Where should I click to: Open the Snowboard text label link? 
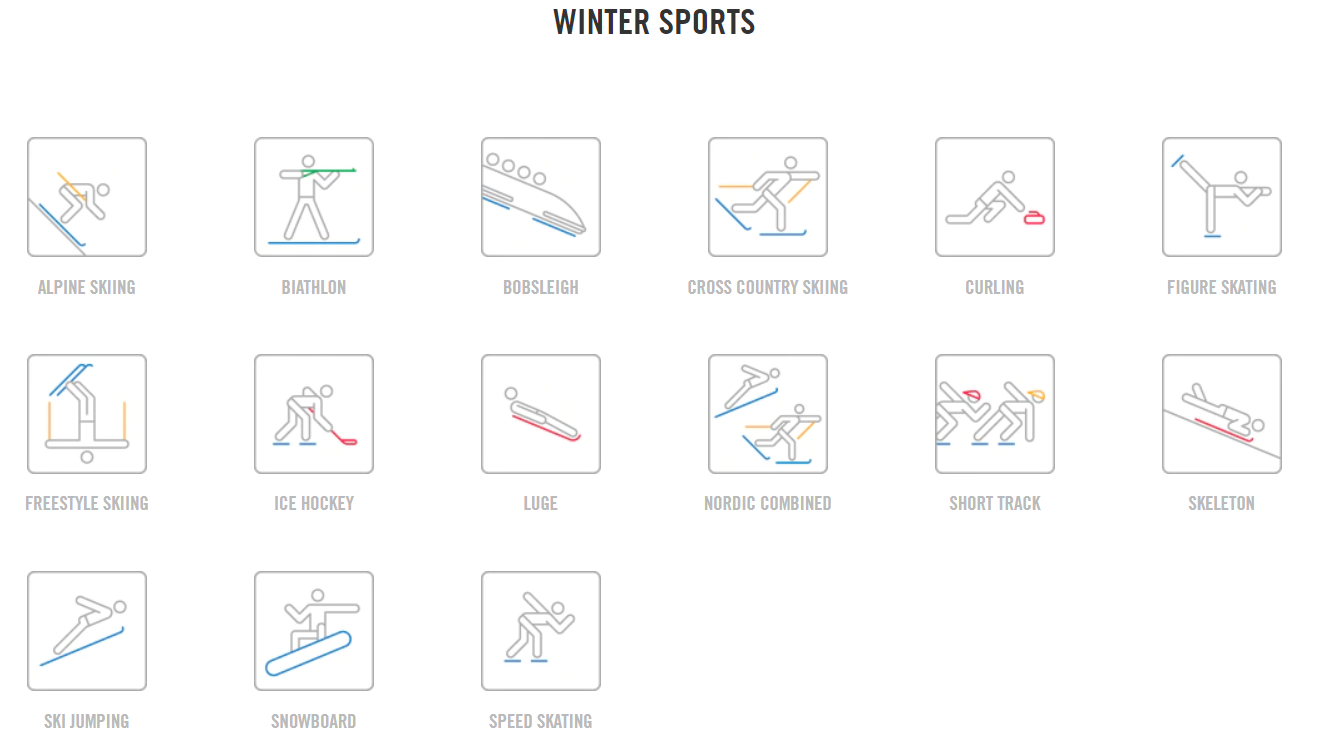click(x=314, y=721)
